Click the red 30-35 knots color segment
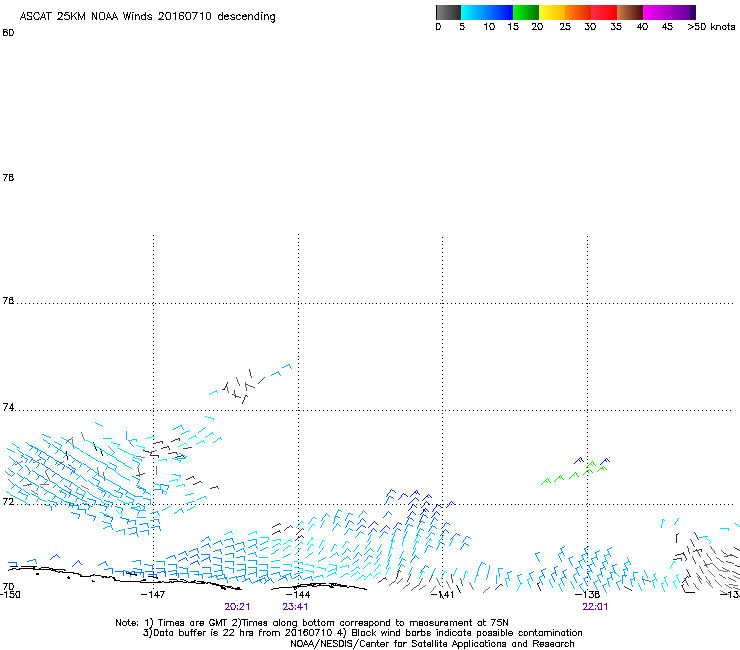This screenshot has height=650, width=740. click(x=604, y=12)
